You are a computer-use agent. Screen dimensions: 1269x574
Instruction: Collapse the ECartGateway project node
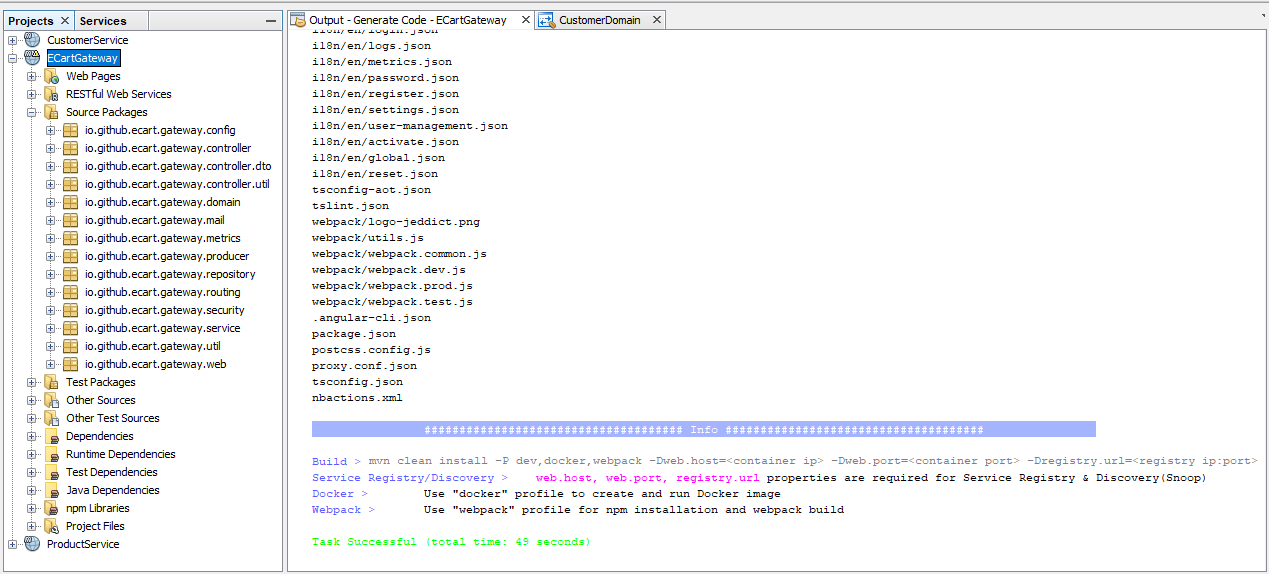click(13, 58)
